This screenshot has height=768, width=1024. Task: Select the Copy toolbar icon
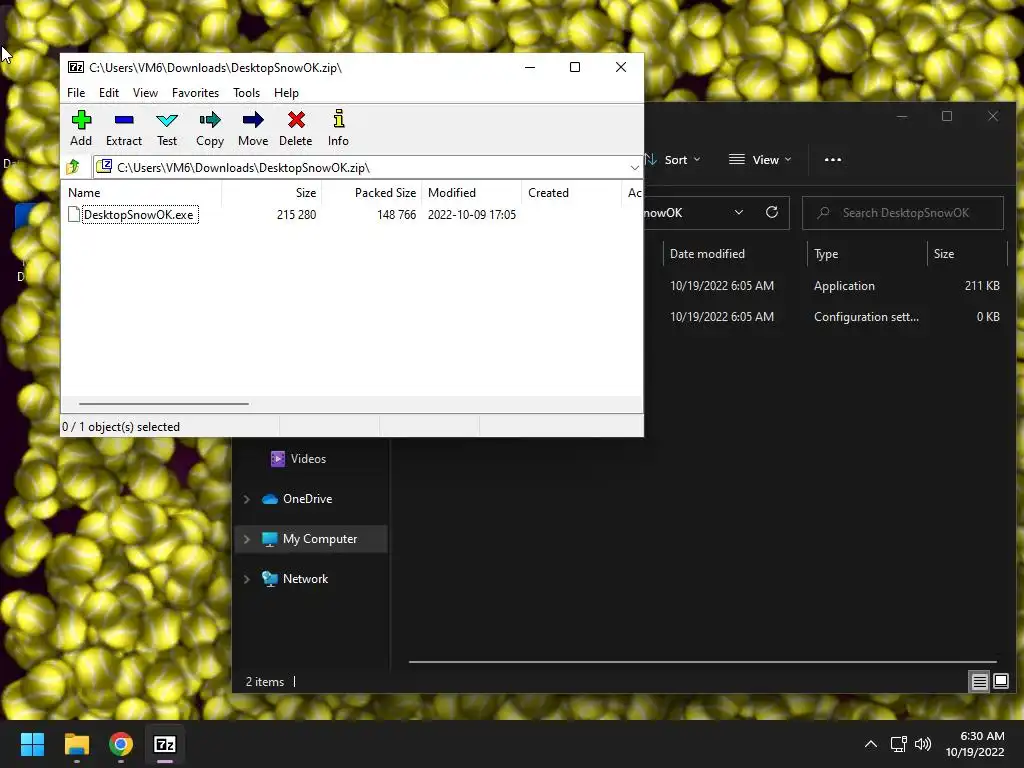pyautogui.click(x=210, y=128)
